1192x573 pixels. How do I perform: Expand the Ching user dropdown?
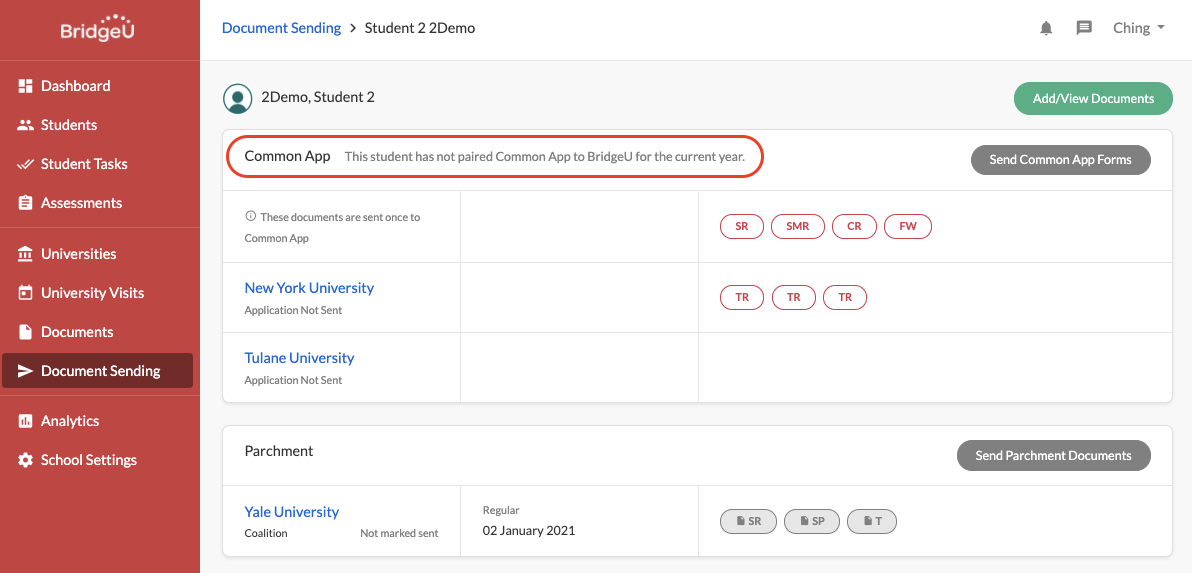(x=1139, y=28)
